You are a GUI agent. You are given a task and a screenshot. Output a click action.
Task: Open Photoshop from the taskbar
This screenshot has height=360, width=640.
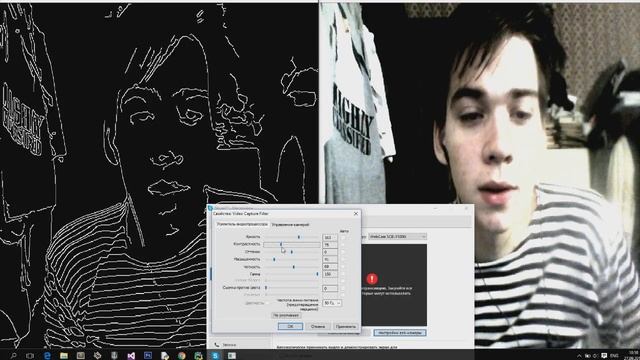point(148,356)
